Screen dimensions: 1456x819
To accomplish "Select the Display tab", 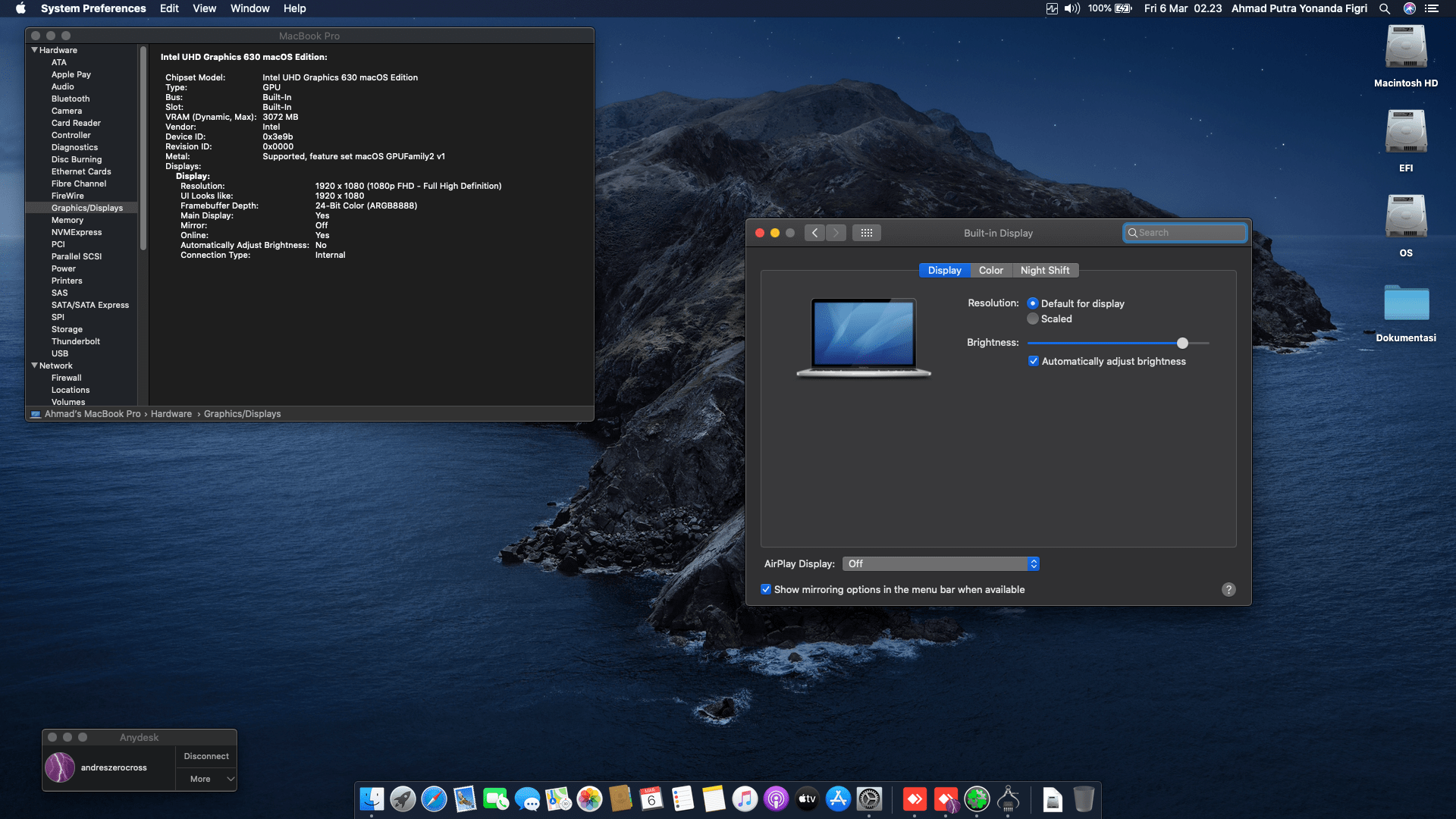I will 944,270.
